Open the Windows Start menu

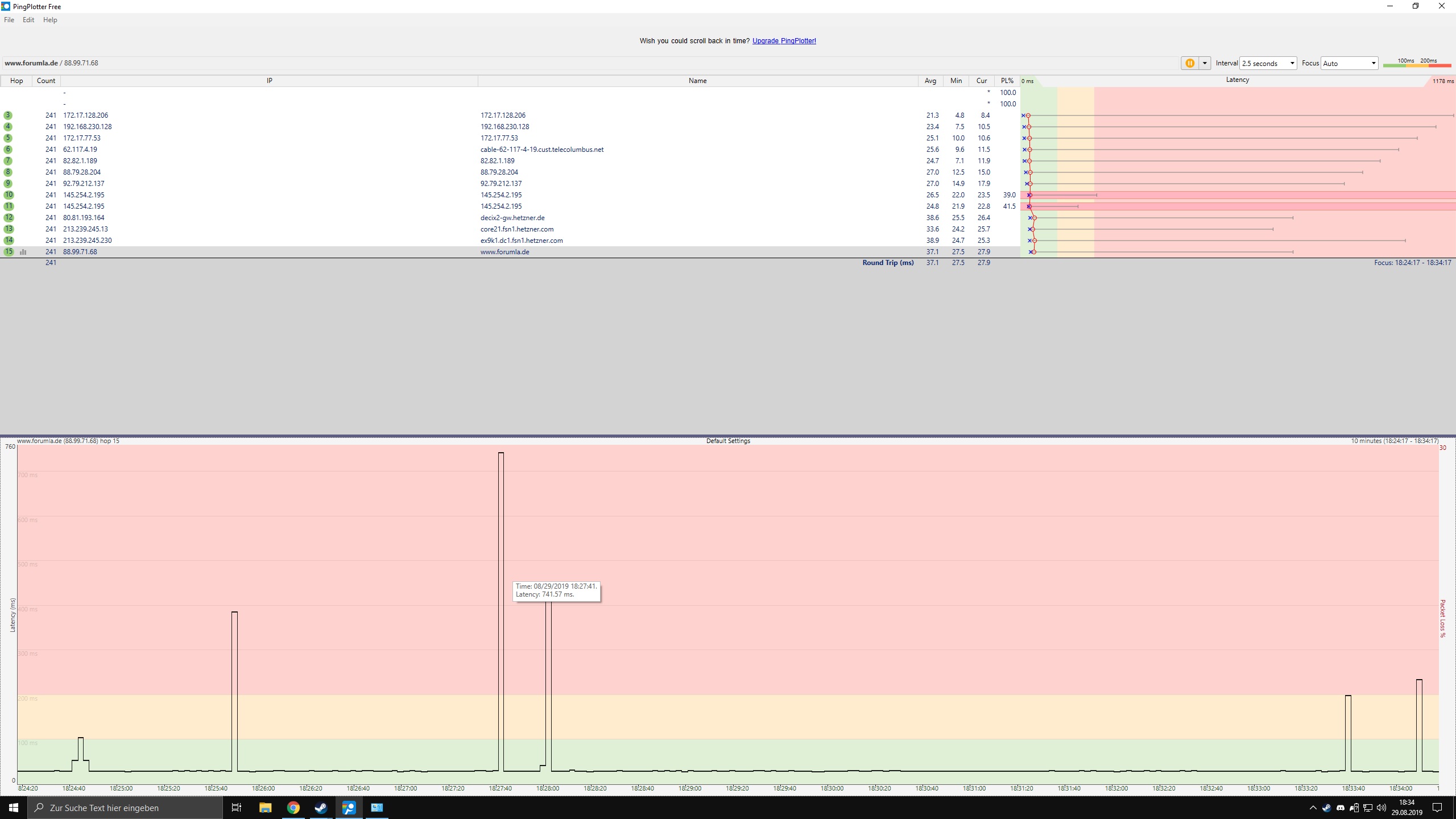14,808
